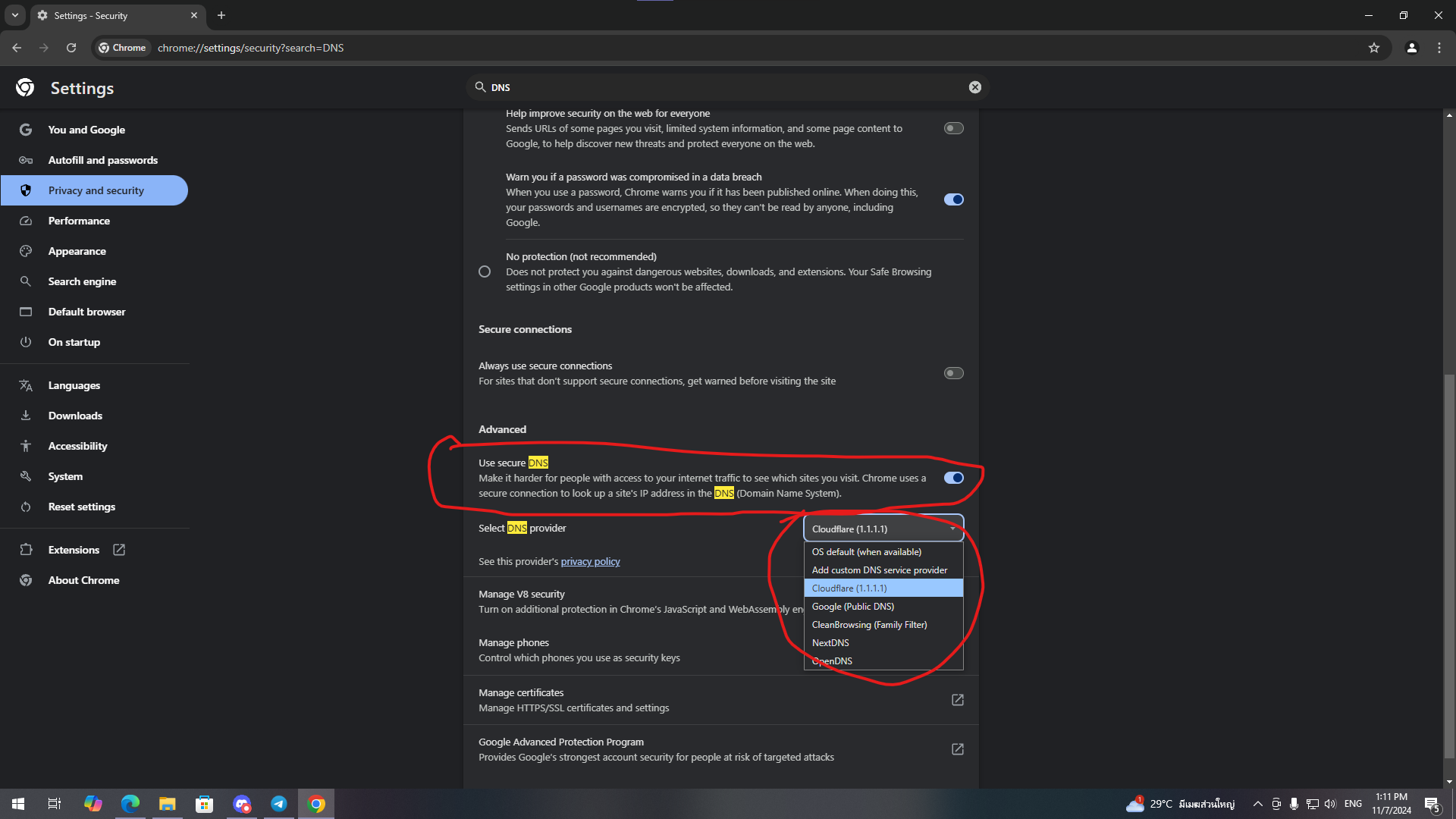
Task: Enable Always use secure connections toggle
Action: point(953,373)
